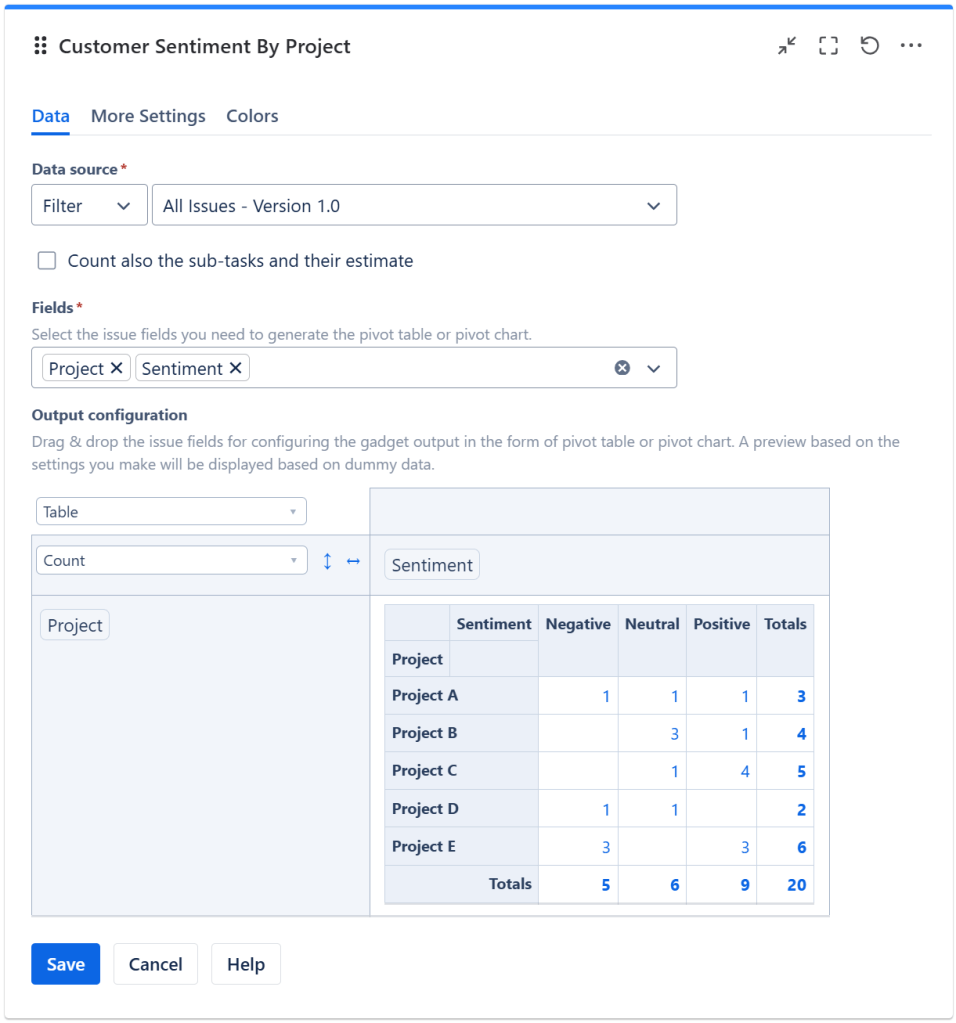
Task: Minimize the gadget with collapse arrows icon
Action: click(788, 46)
